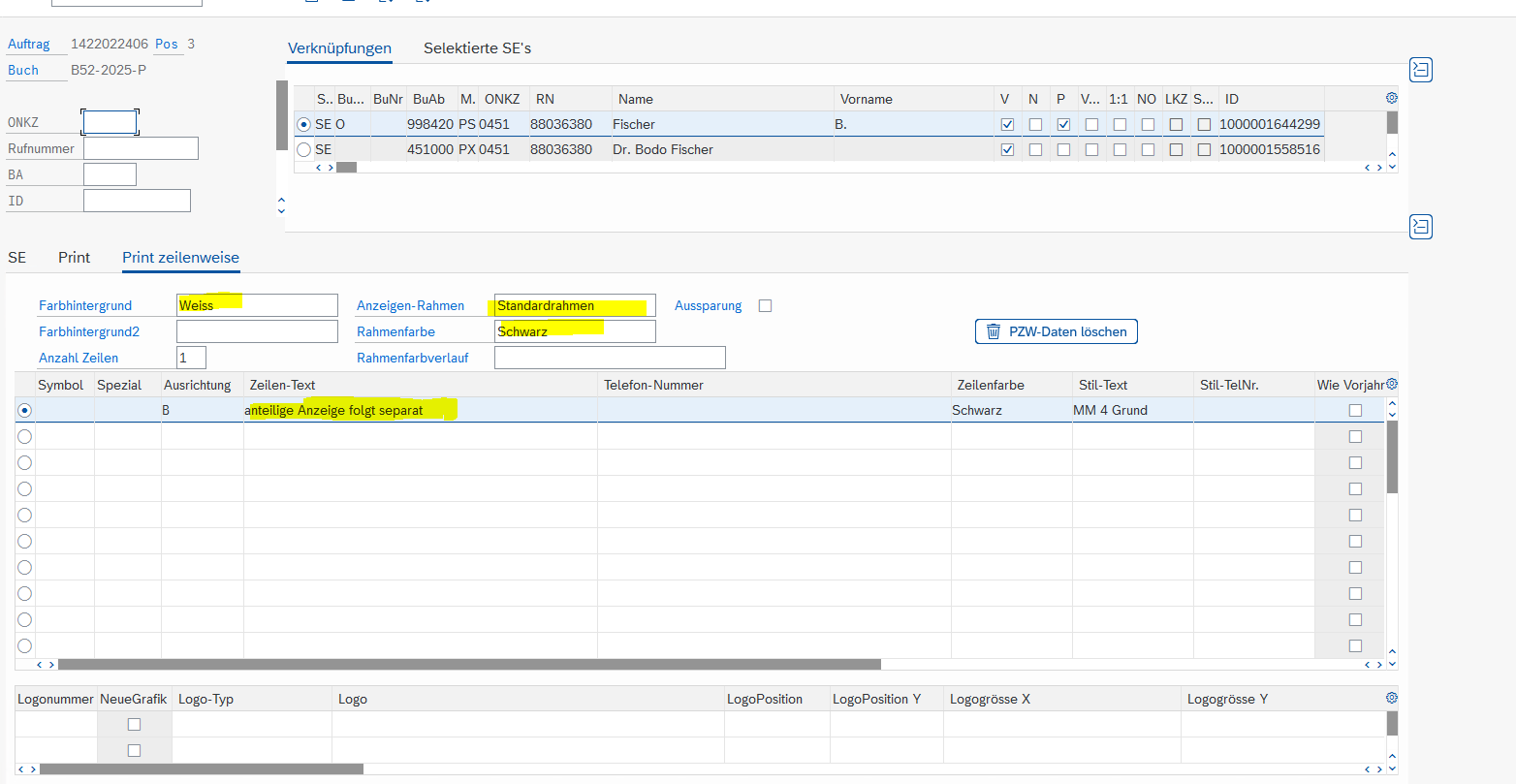
Task: Click the Name column header
Action: pyautogui.click(x=722, y=99)
